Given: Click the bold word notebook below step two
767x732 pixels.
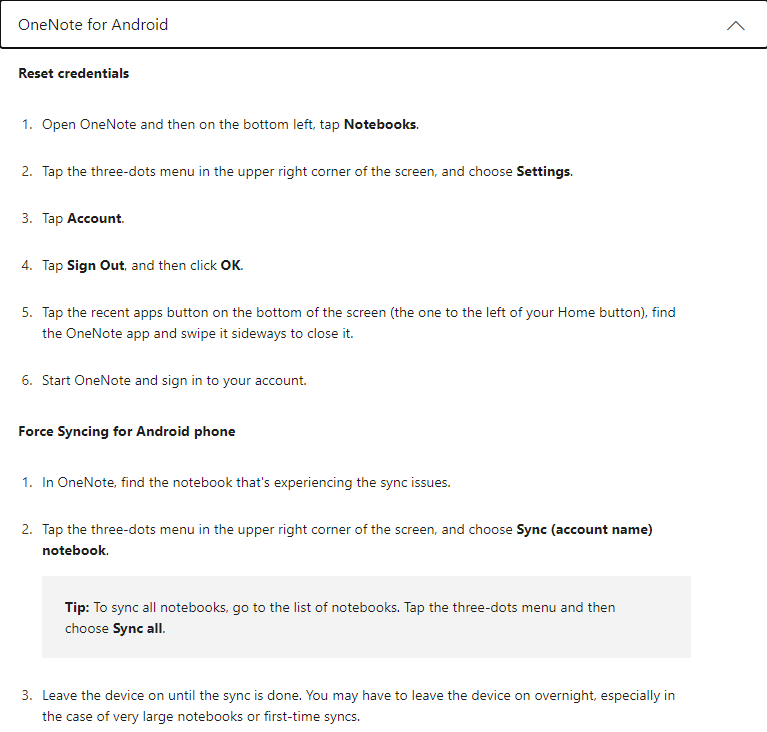Looking at the screenshot, I should pos(74,550).
